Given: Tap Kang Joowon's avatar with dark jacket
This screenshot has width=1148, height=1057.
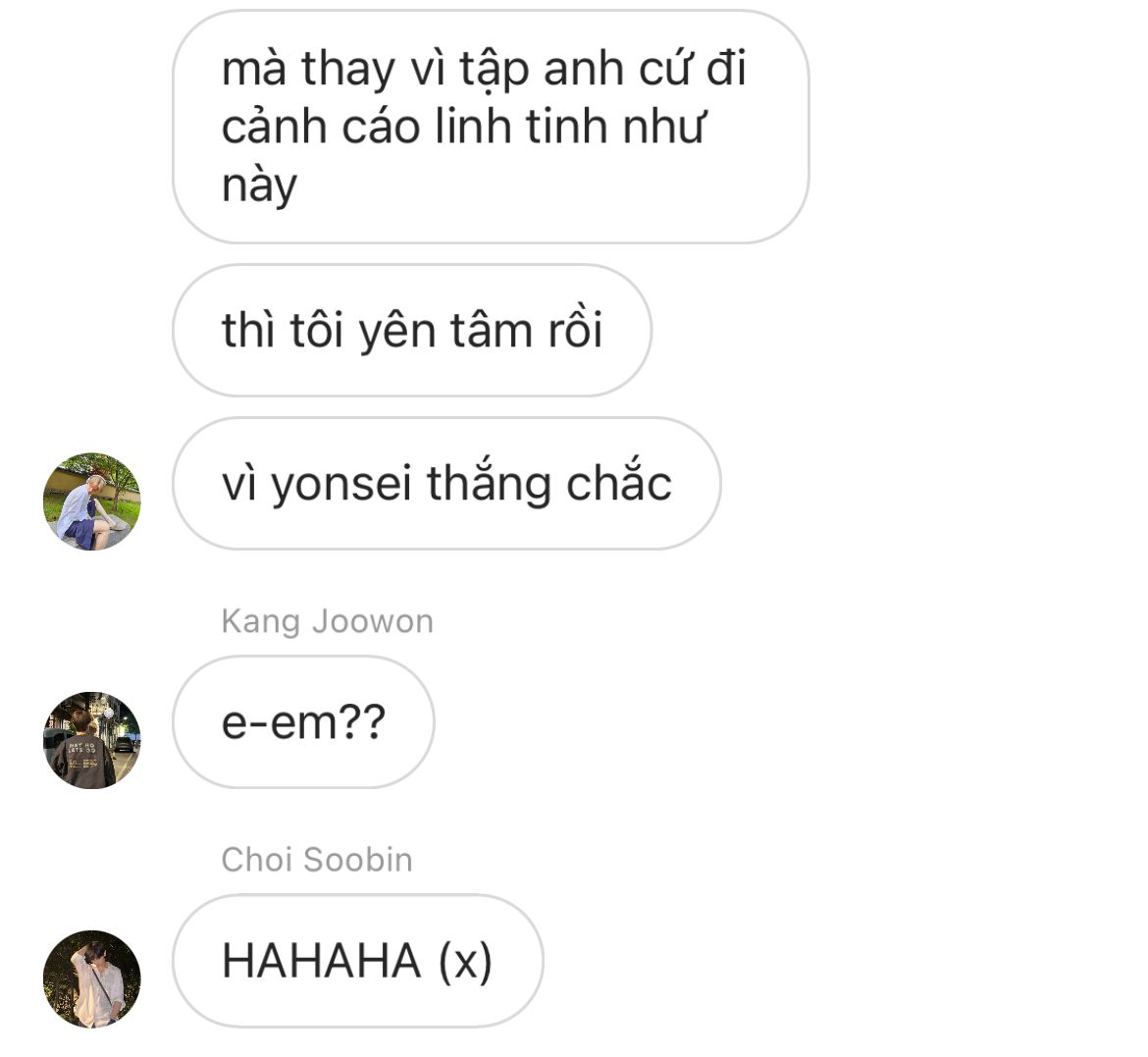Looking at the screenshot, I should 92,740.
